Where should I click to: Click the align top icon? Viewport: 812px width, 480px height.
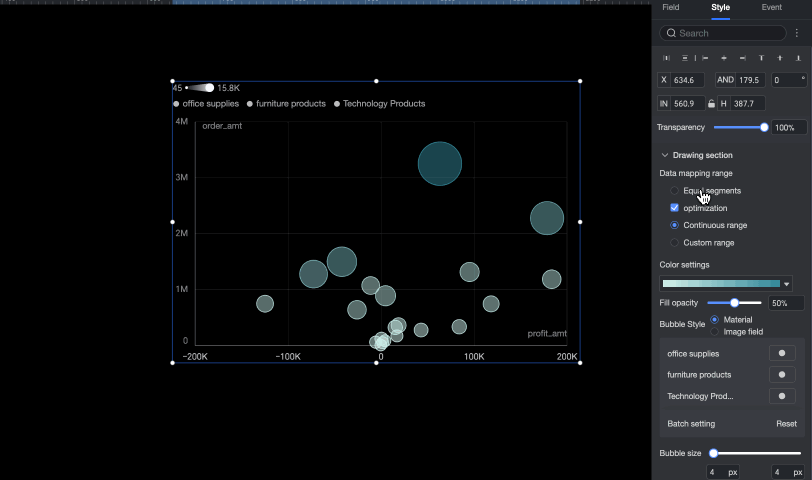click(761, 58)
